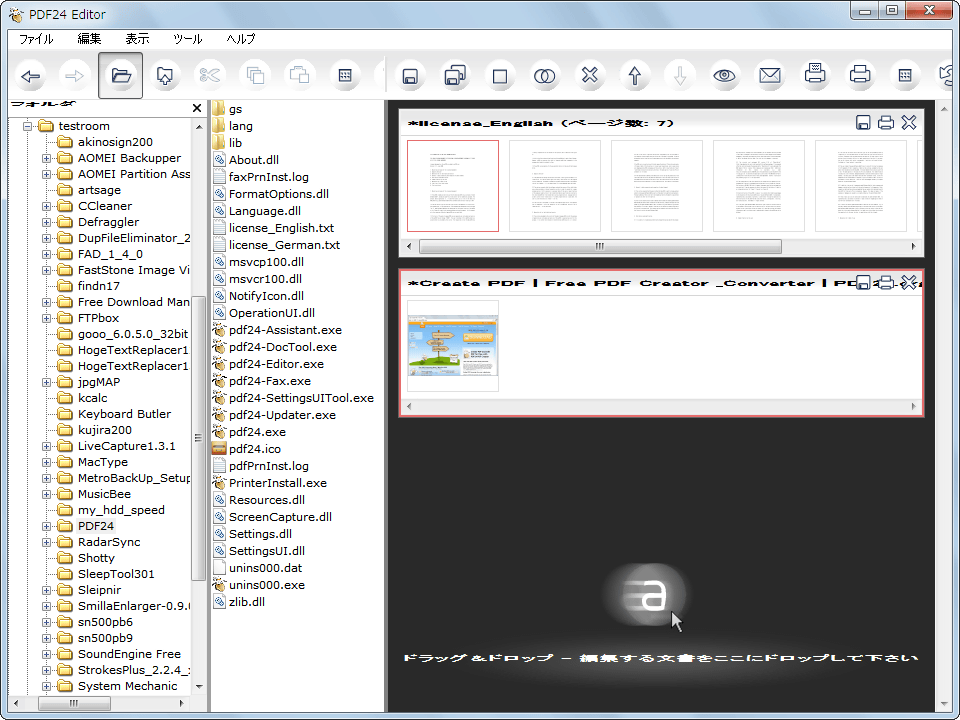The width and height of the screenshot is (960, 720).
Task: Click the merge documents overlapping circles icon
Action: click(544, 76)
